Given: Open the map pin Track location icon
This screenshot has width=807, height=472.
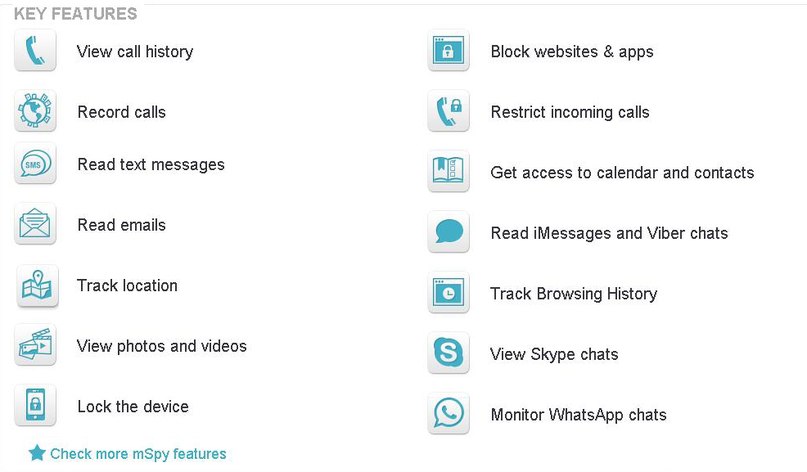Looking at the screenshot, I should (x=37, y=286).
